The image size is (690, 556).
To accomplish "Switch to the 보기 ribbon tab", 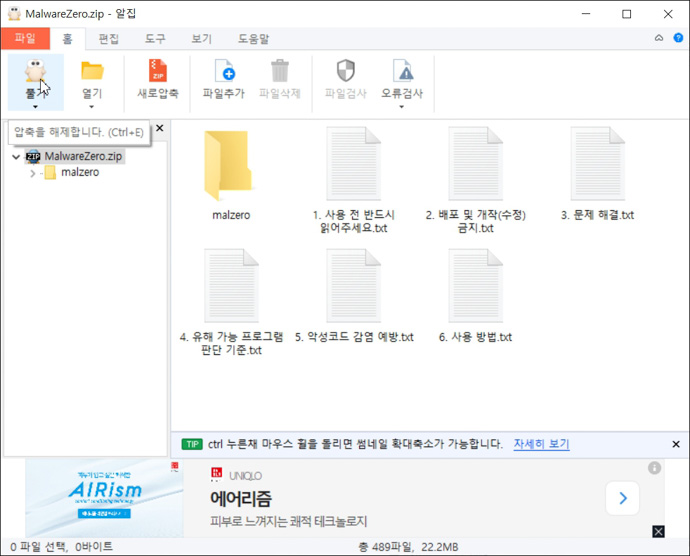I will click(x=201, y=39).
